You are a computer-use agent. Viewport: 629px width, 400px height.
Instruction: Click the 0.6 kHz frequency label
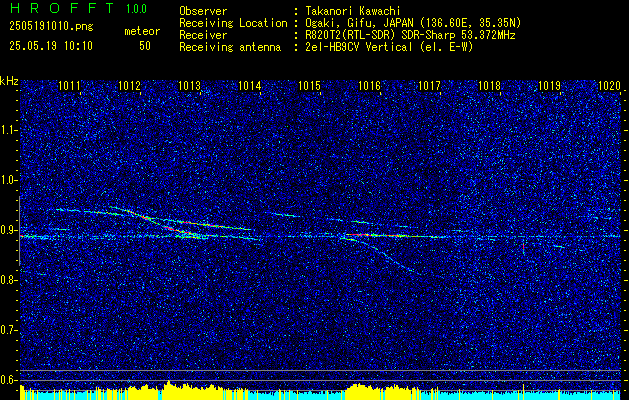coord(9,380)
